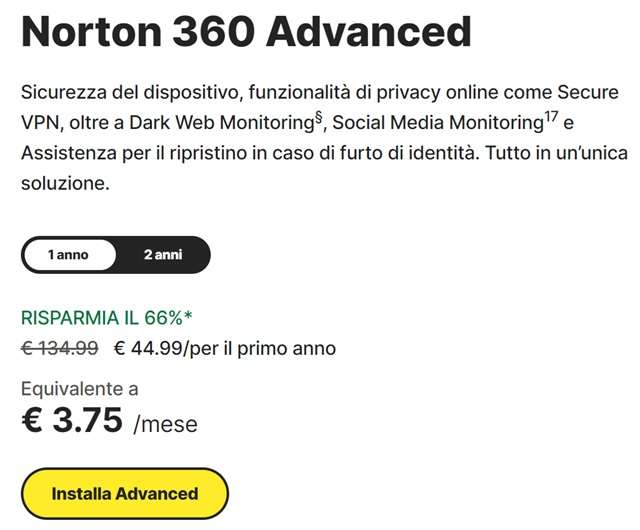Click the Norton 360 Advanced heading
The height and width of the screenshot is (530, 640).
coord(246,34)
